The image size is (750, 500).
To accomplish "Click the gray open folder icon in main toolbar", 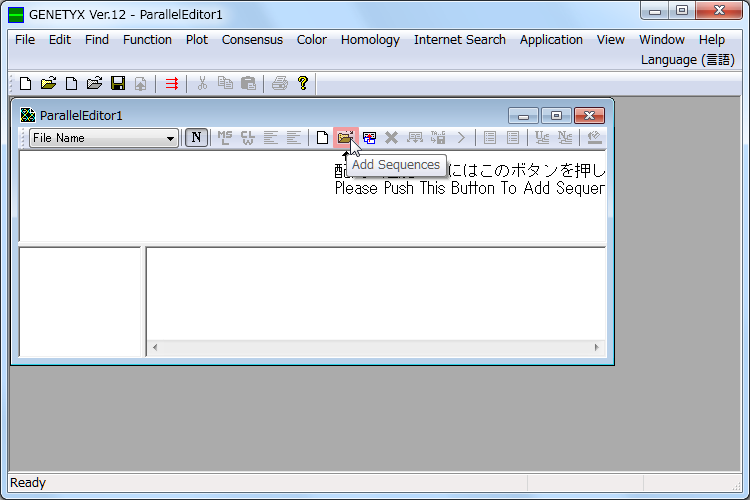I will (x=94, y=84).
